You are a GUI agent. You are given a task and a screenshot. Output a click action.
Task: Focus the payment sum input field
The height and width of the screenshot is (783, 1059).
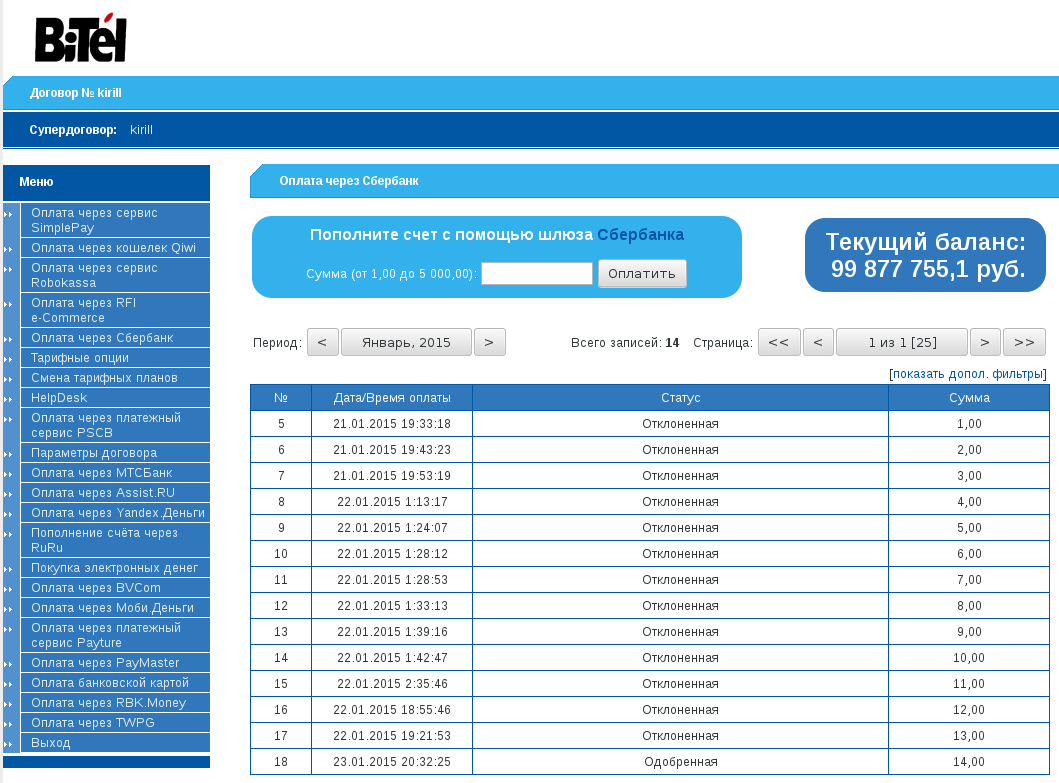pyautogui.click(x=537, y=274)
